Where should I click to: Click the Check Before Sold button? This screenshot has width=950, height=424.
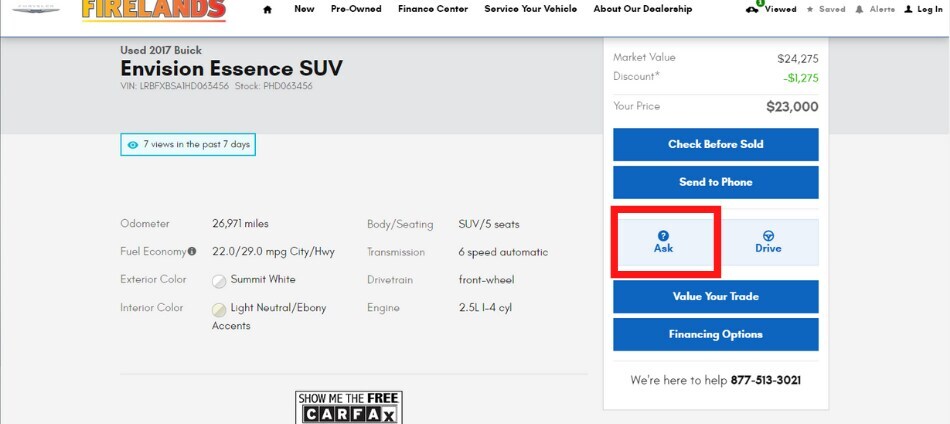(716, 144)
